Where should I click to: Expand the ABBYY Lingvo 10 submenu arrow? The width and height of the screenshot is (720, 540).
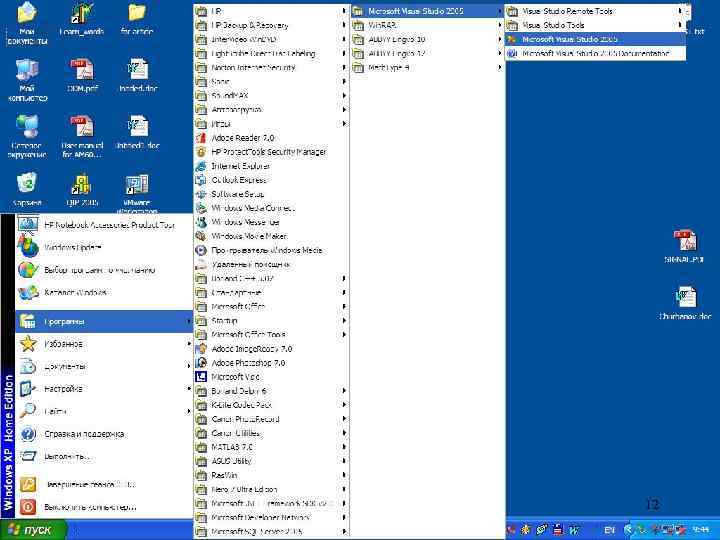(500, 39)
